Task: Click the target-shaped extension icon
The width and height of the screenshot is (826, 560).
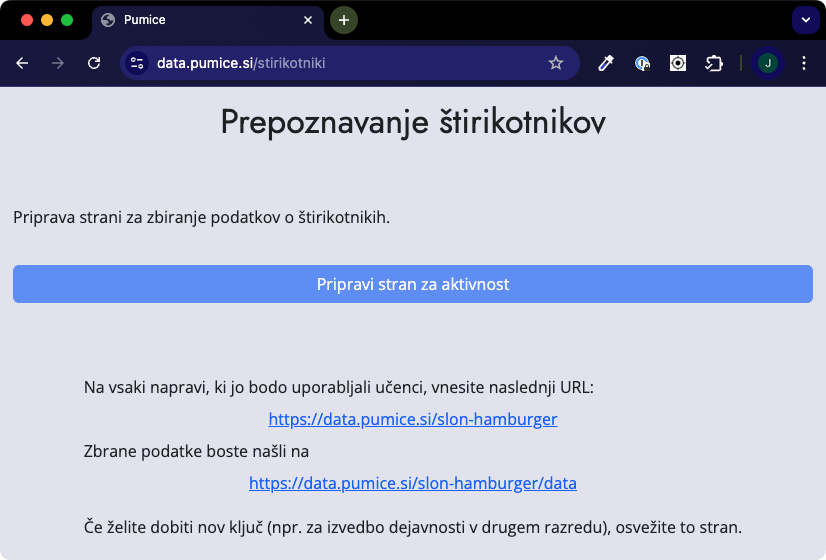Action: [678, 63]
